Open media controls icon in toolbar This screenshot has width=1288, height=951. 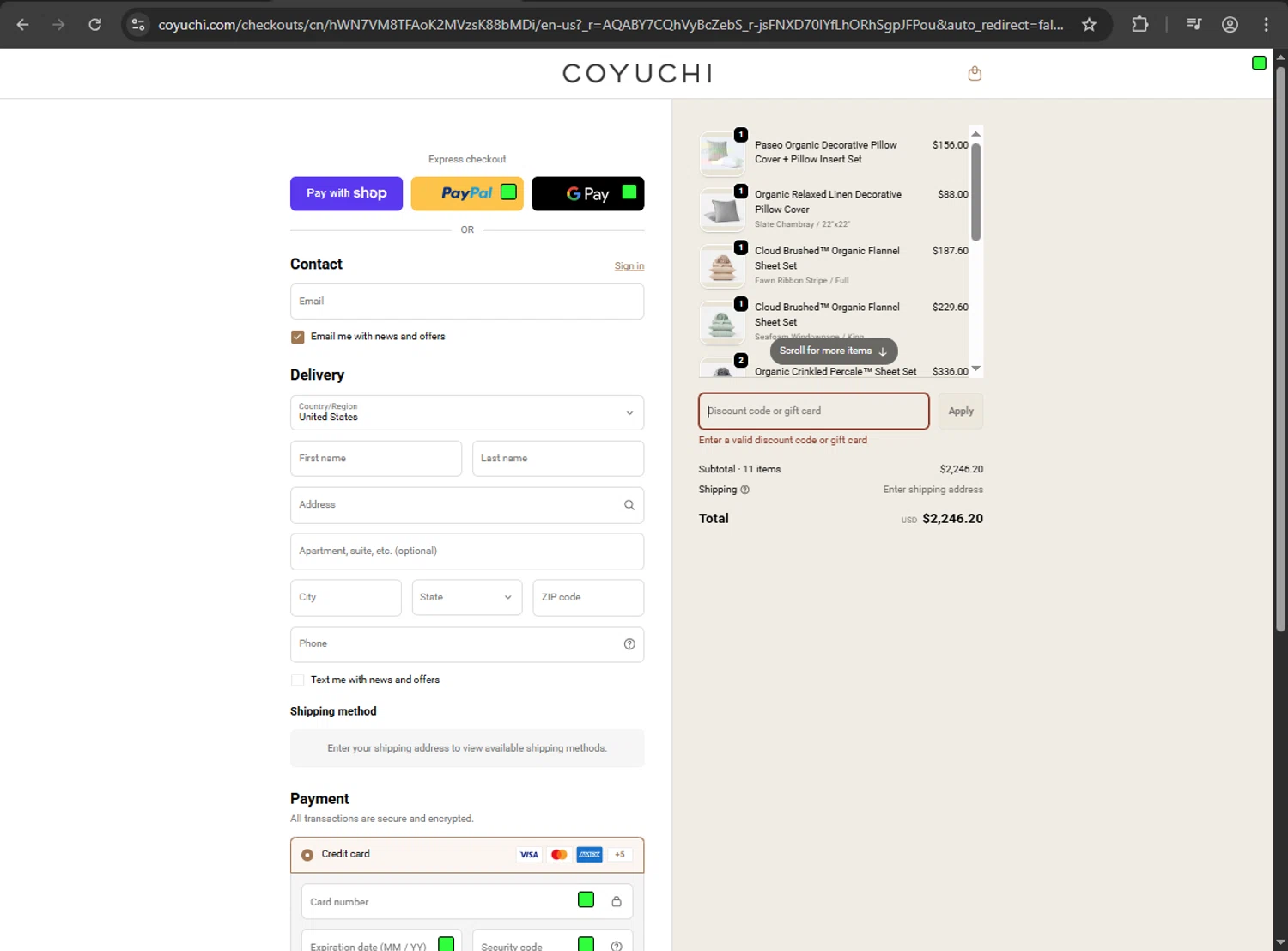tap(1194, 25)
